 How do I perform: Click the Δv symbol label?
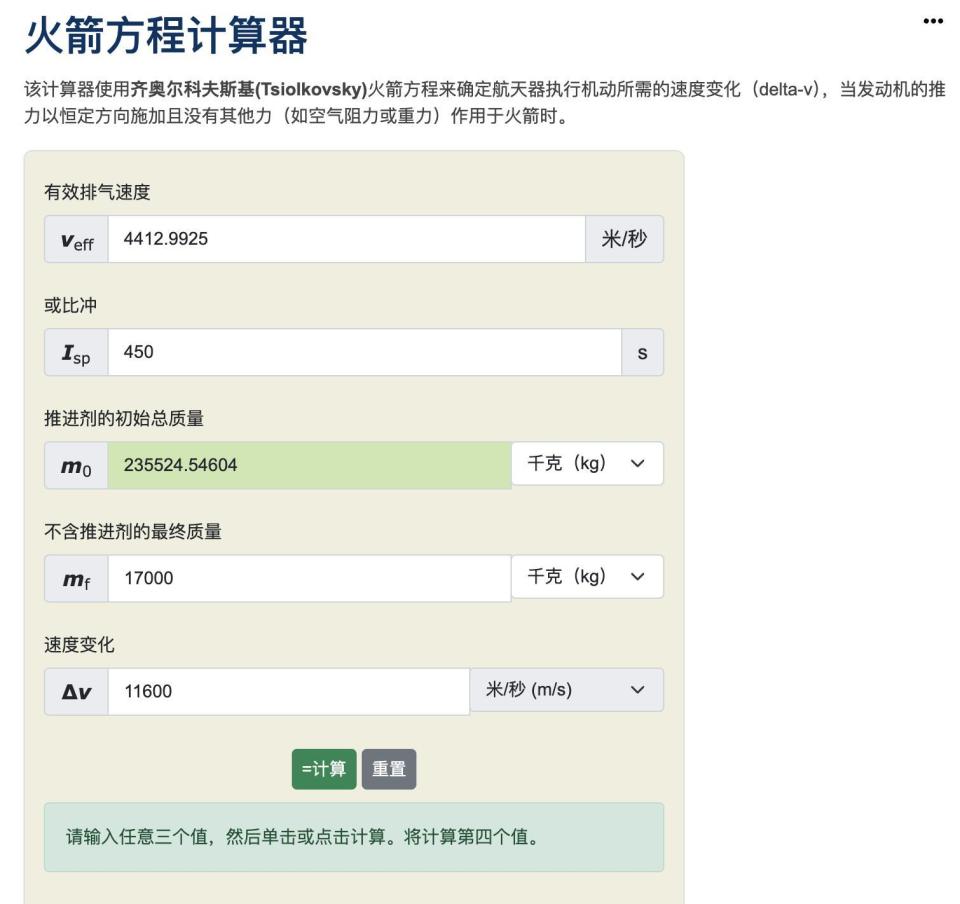75,689
